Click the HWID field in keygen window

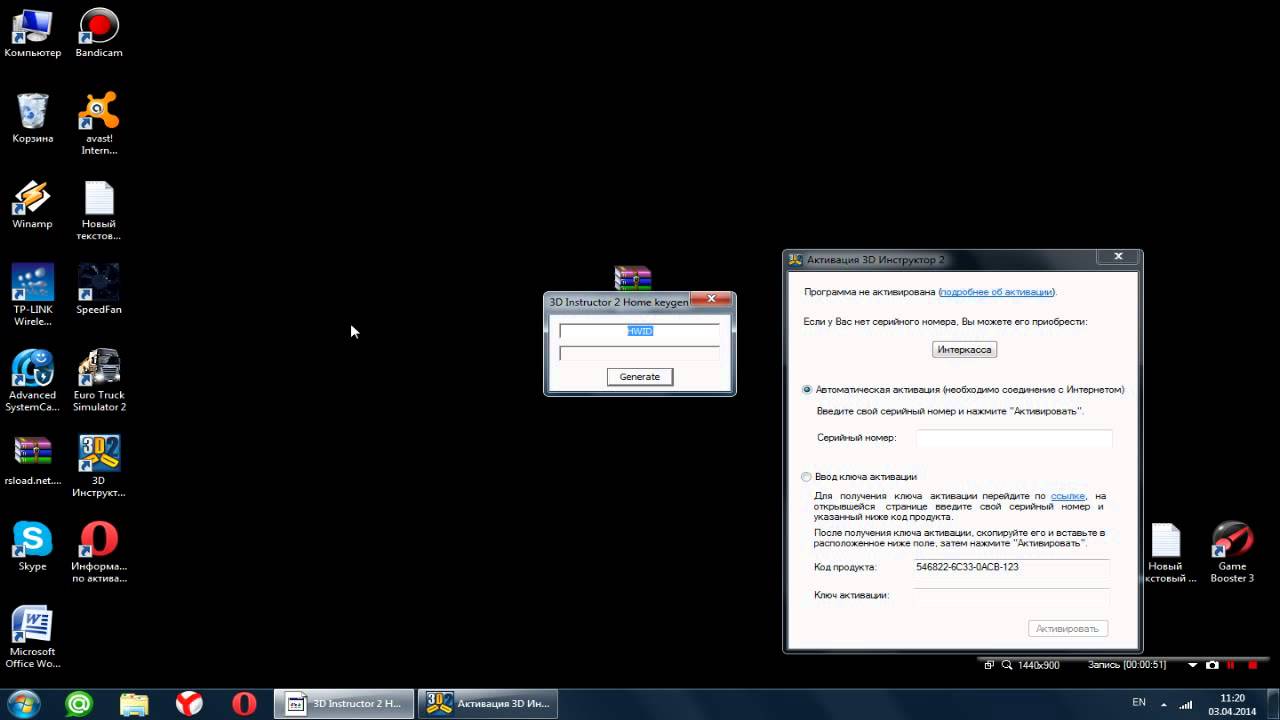pos(640,331)
